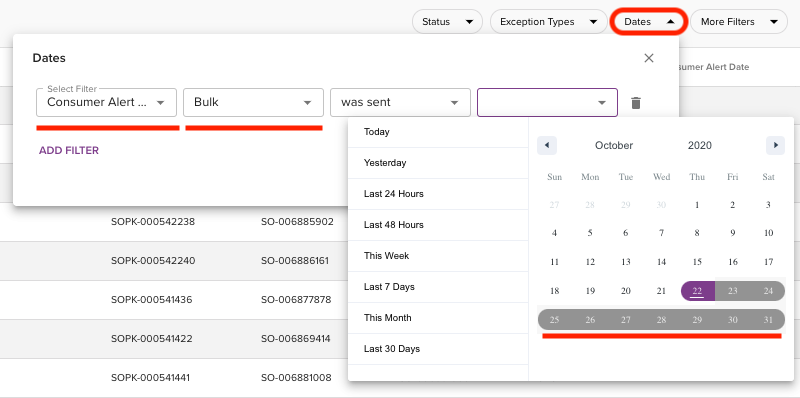Select October 18 in calendar
Screen dimensions: 800x398
554,291
